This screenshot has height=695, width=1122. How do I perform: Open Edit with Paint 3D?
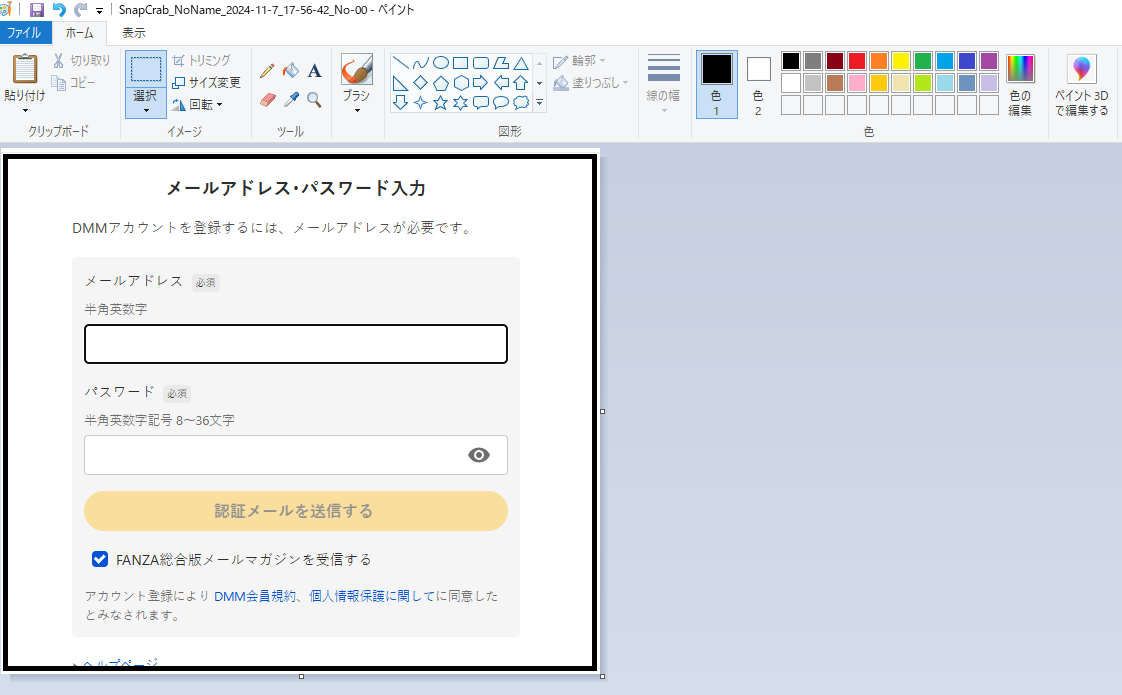click(x=1081, y=85)
